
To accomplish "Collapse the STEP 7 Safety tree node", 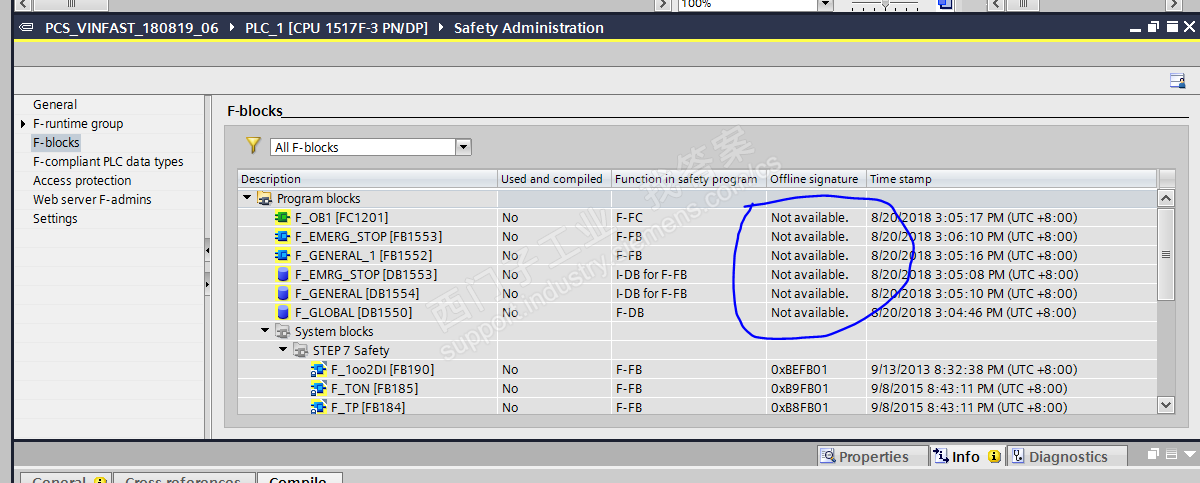I will [283, 350].
